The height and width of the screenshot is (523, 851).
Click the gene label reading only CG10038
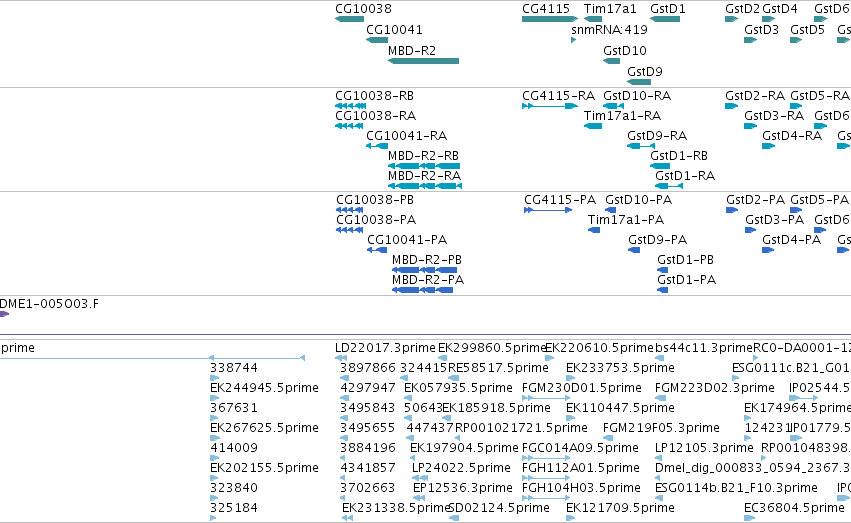(x=363, y=9)
